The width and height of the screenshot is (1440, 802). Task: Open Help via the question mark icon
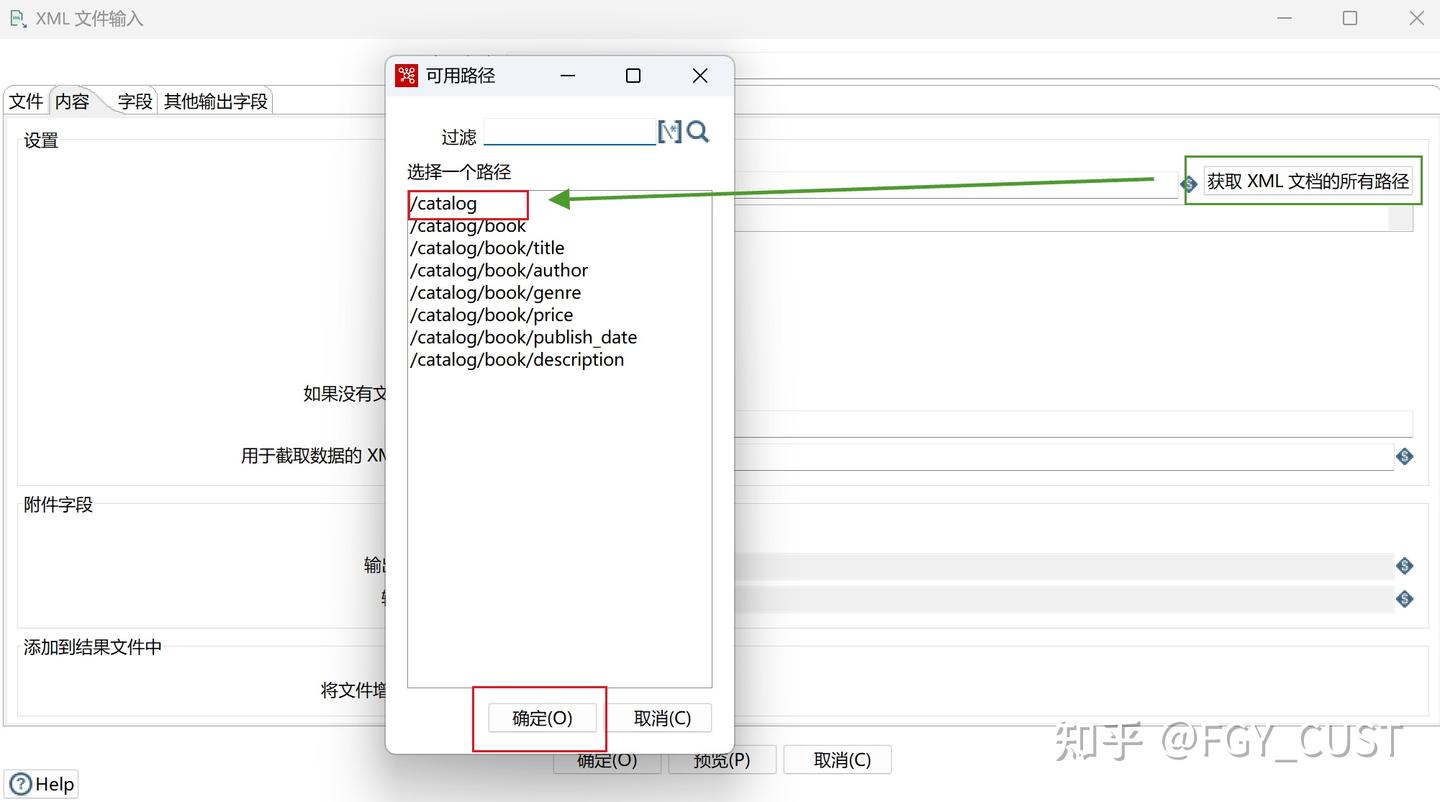(22, 784)
